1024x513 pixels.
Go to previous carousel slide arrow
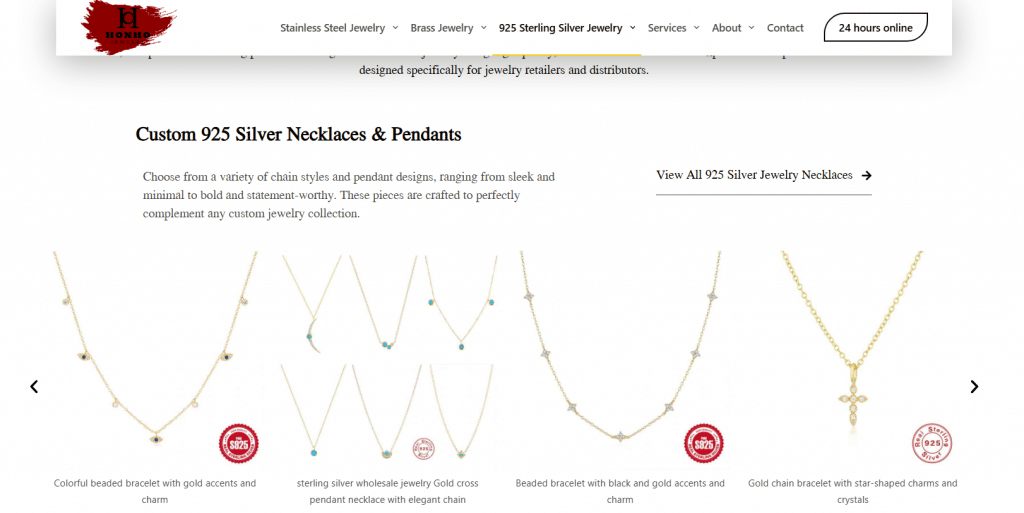34,386
